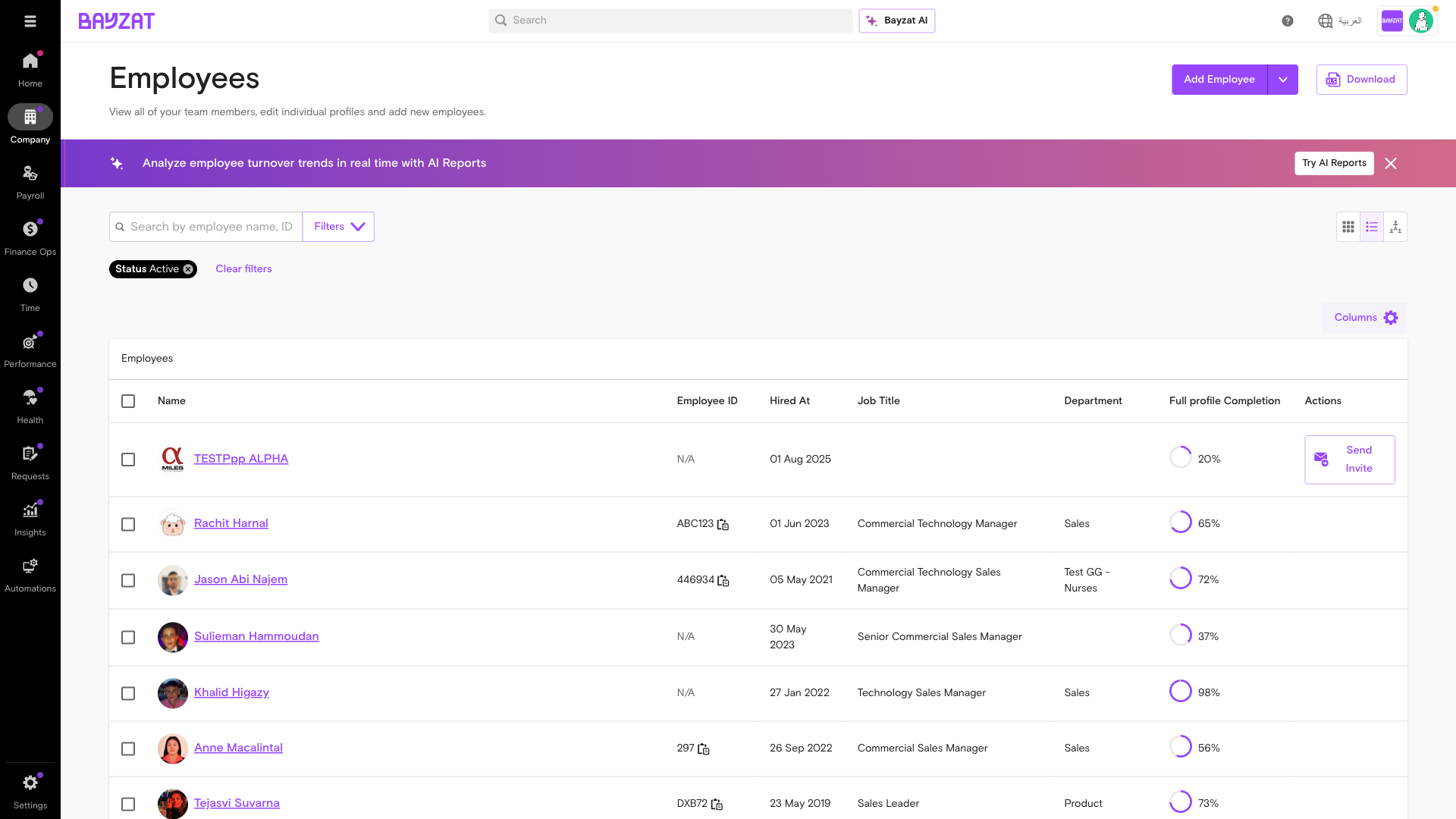Tick the checkbox for TESTPpp ALPHA
The image size is (1456, 819).
(x=128, y=460)
